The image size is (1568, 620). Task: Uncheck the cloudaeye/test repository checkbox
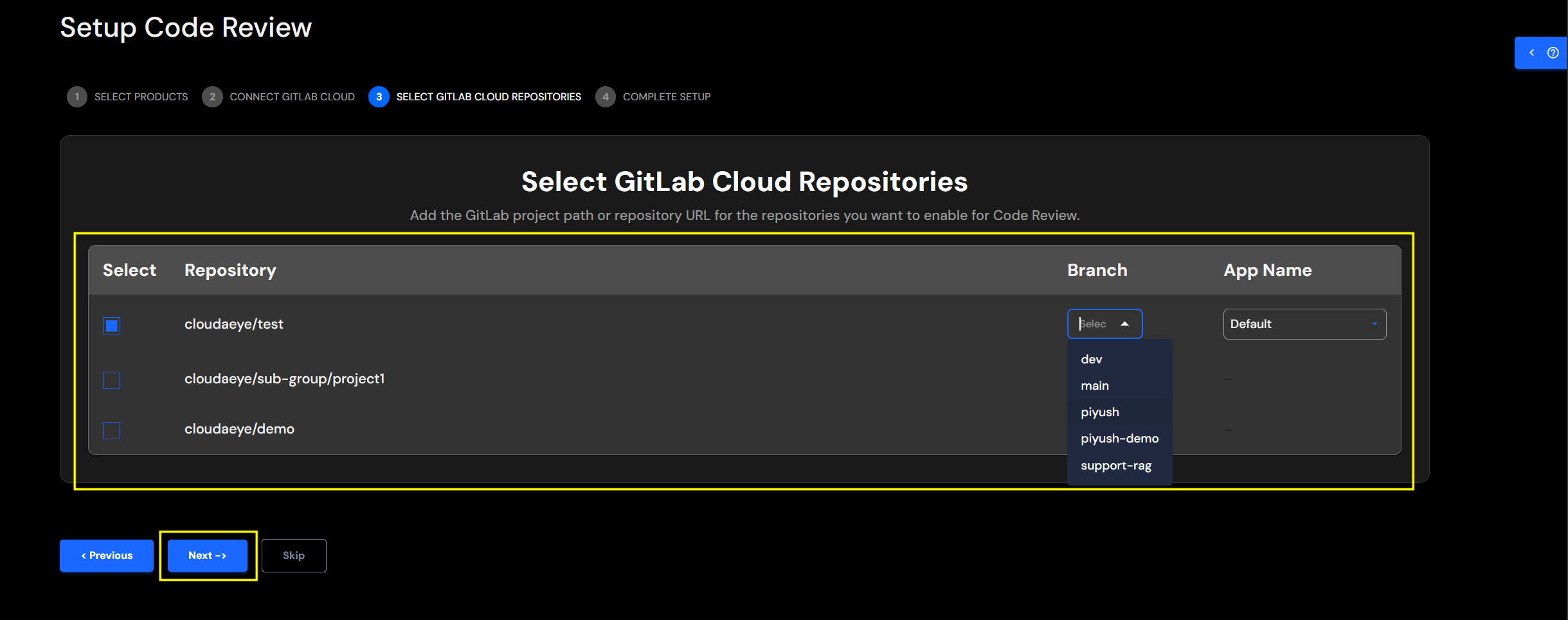click(111, 326)
